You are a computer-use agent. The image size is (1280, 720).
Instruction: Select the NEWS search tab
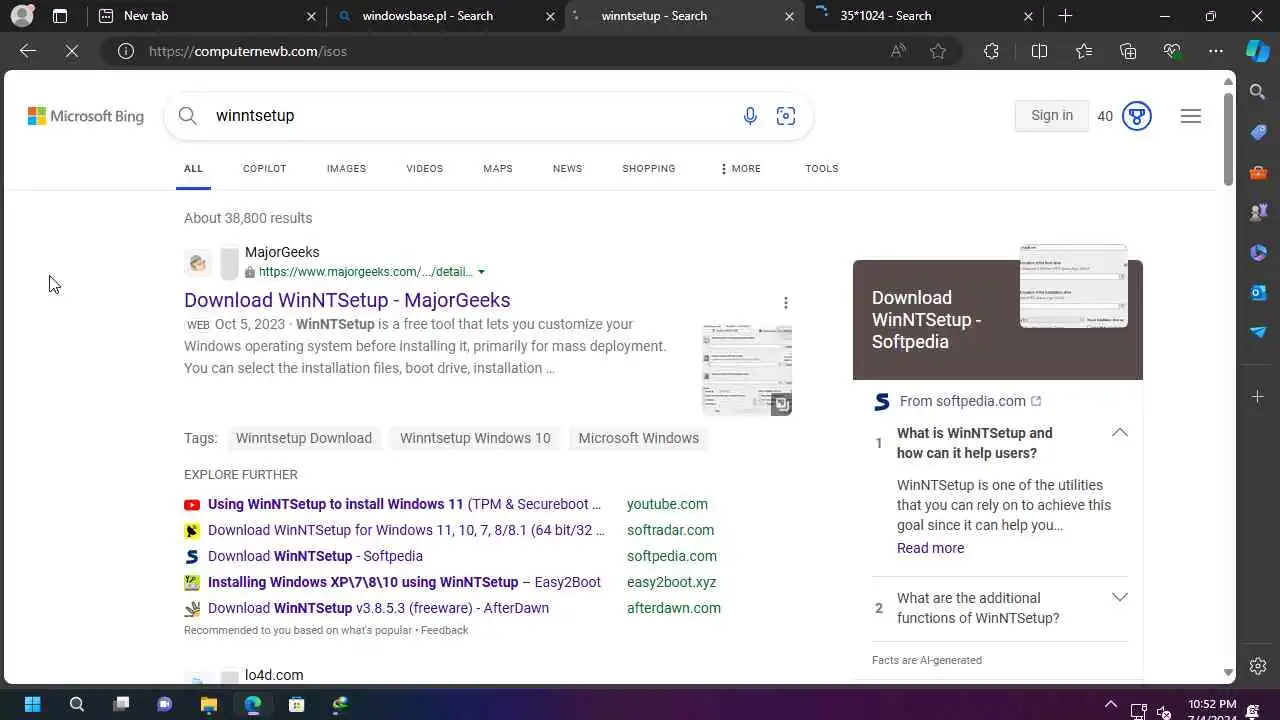[567, 169]
